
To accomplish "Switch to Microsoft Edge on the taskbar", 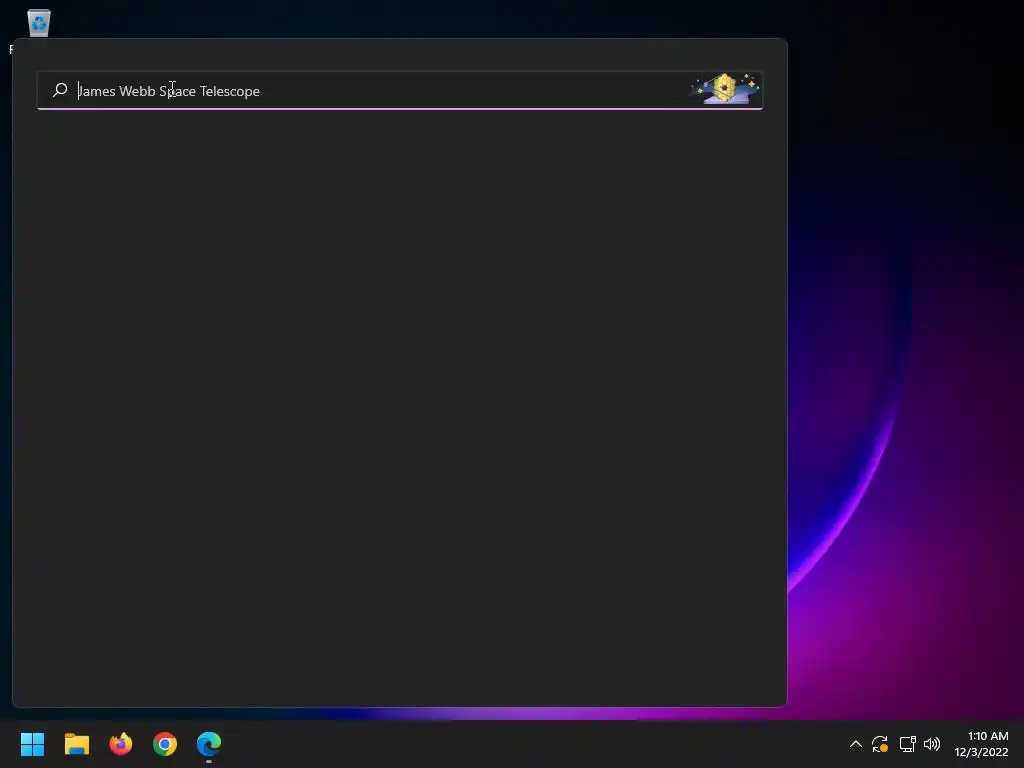I will tap(209, 744).
